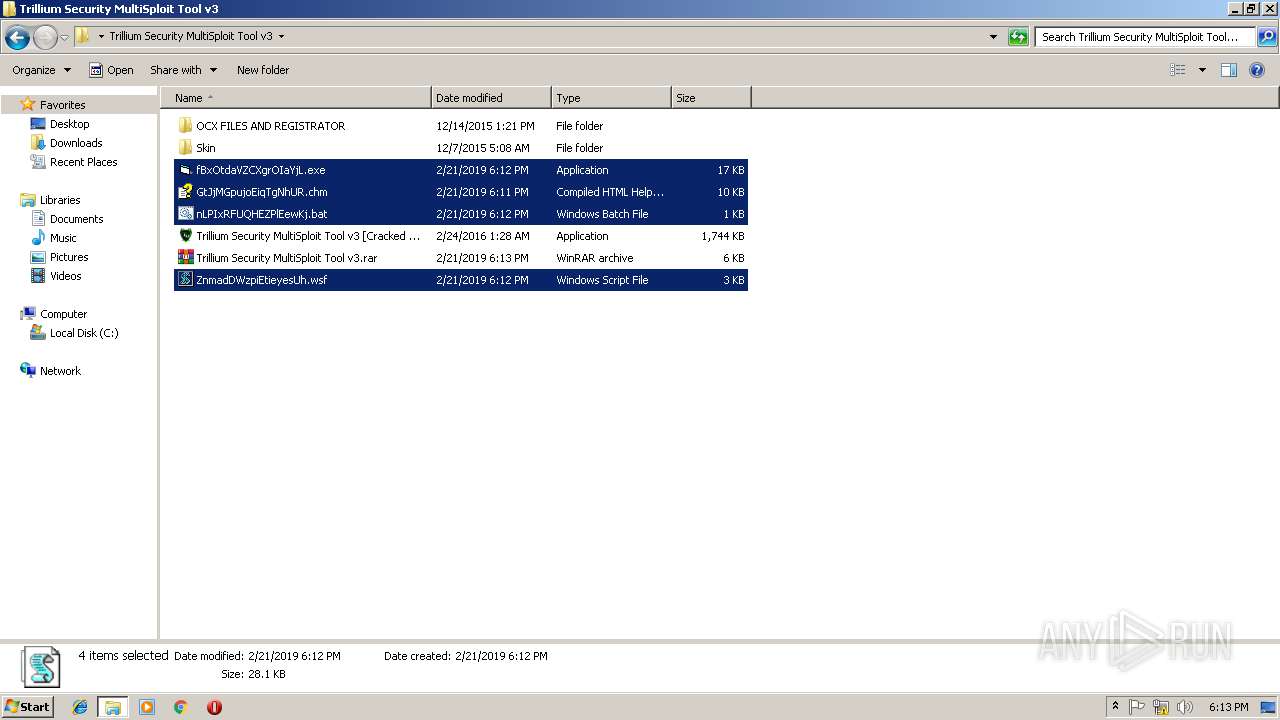This screenshot has height=720, width=1280.
Task: Click the 6:13 PM clock
Action: (x=1228, y=707)
